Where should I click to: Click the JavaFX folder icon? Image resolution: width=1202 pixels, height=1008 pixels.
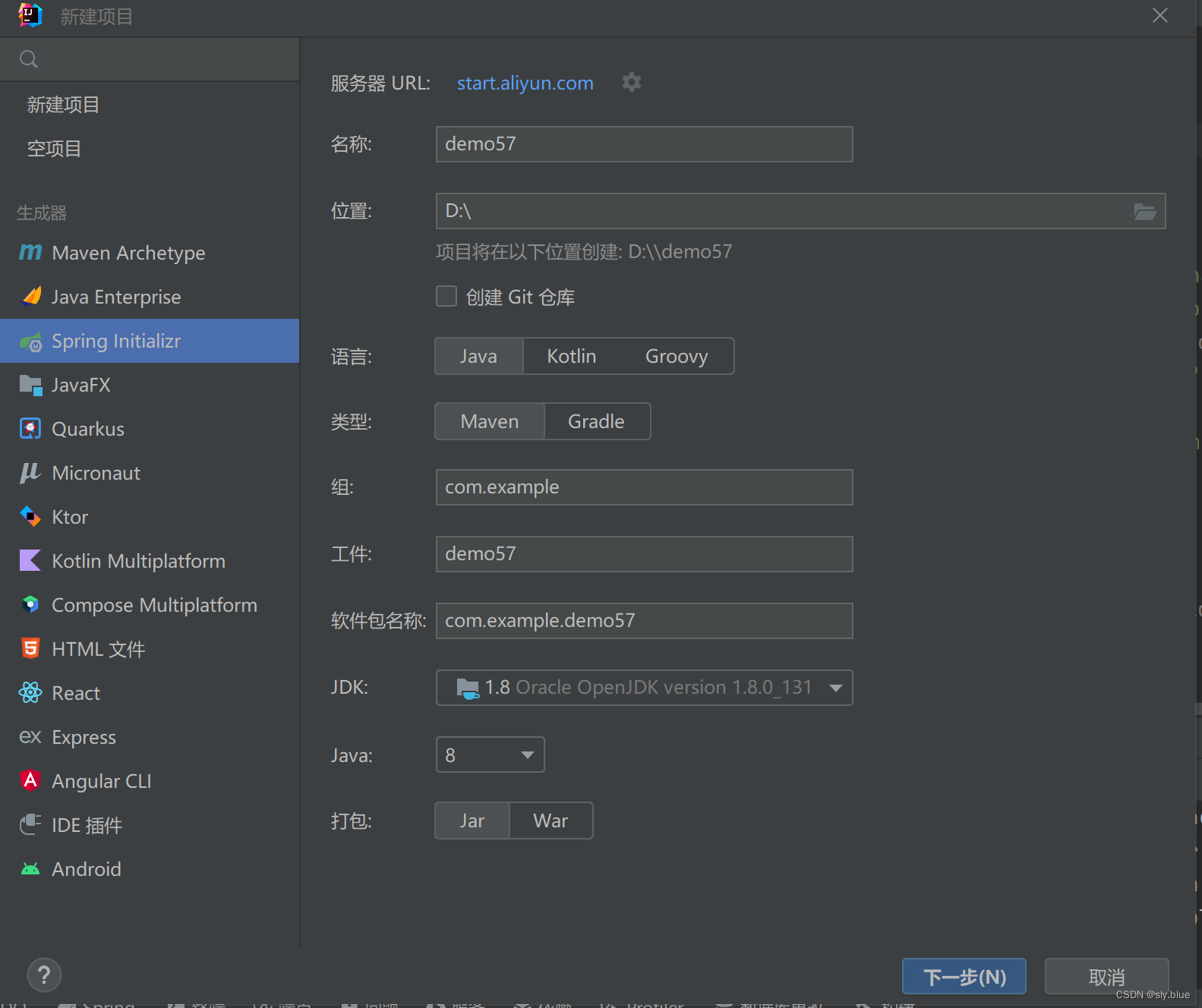click(31, 386)
